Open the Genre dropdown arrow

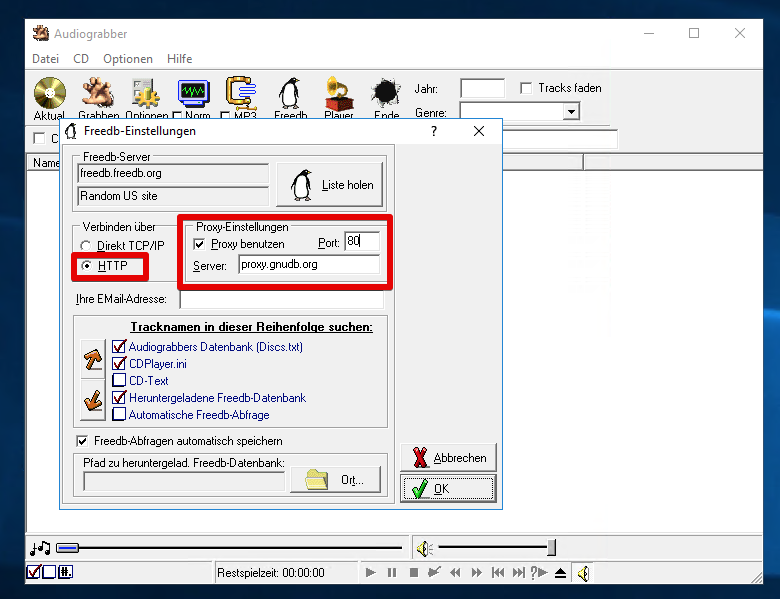coord(572,111)
